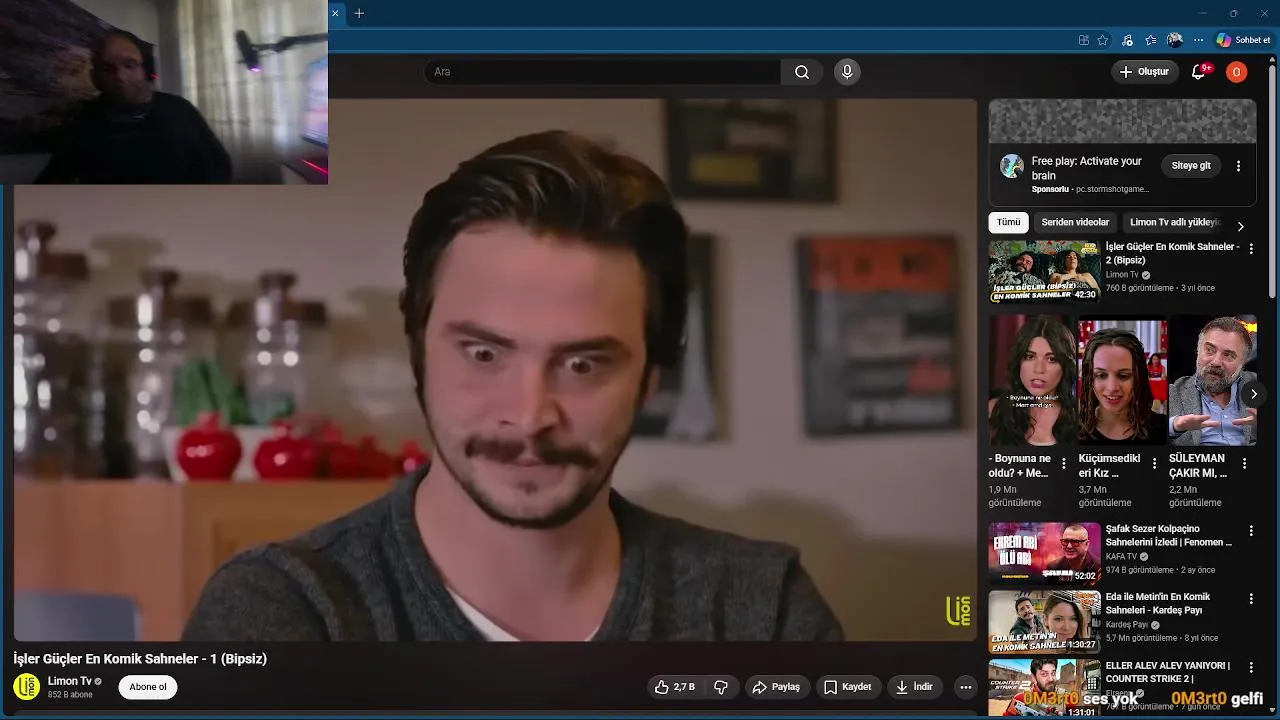Click the YouTube search magnifier button
1280x720 pixels.
click(802, 72)
